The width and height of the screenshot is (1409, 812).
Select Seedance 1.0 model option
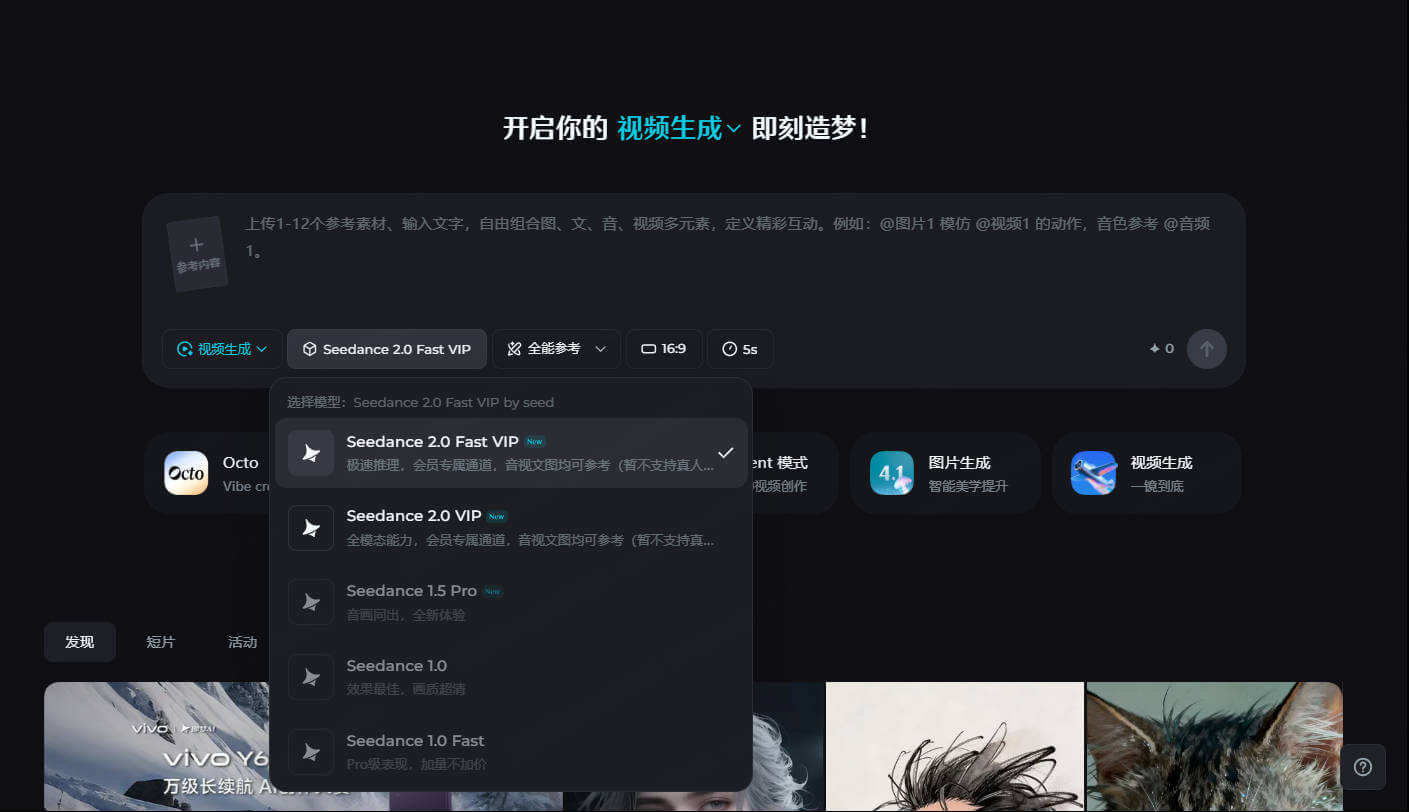[x=511, y=677]
